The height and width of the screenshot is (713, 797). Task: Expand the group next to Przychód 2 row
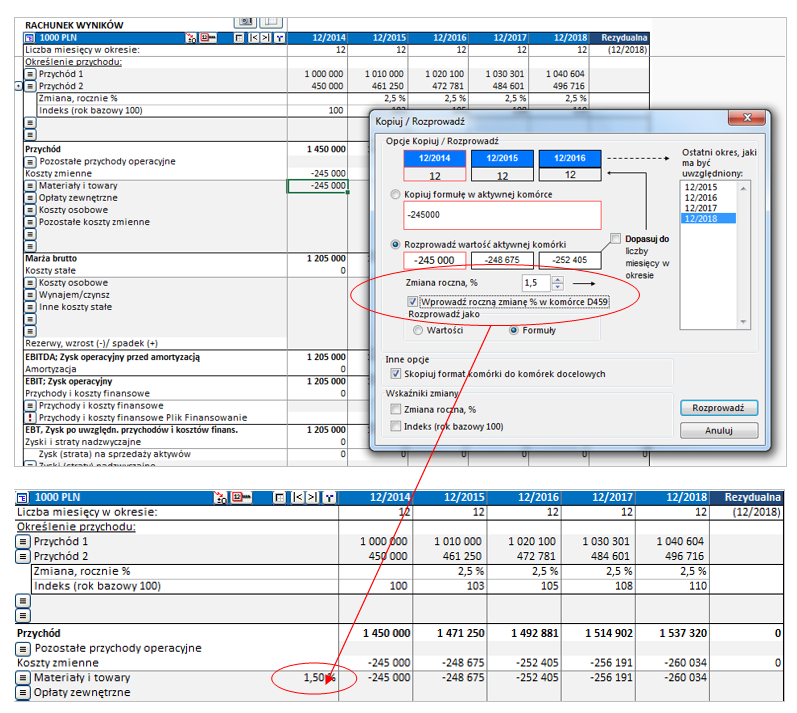[x=19, y=86]
